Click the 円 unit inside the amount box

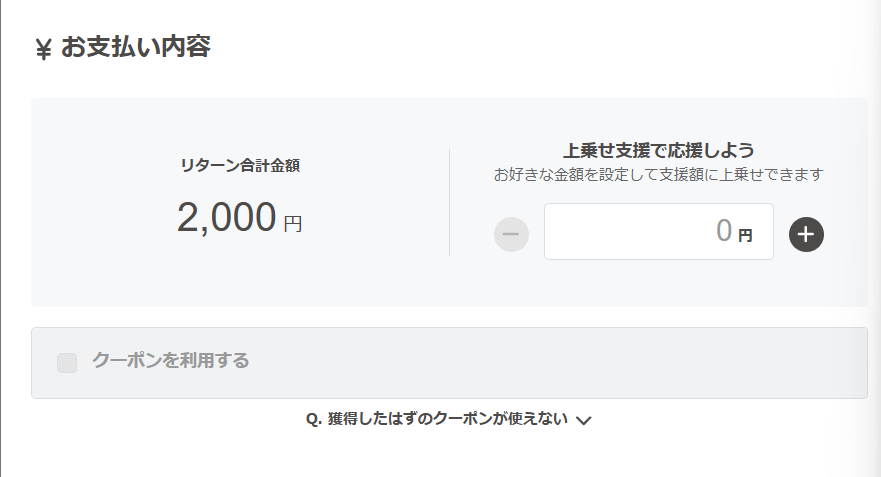[745, 235]
